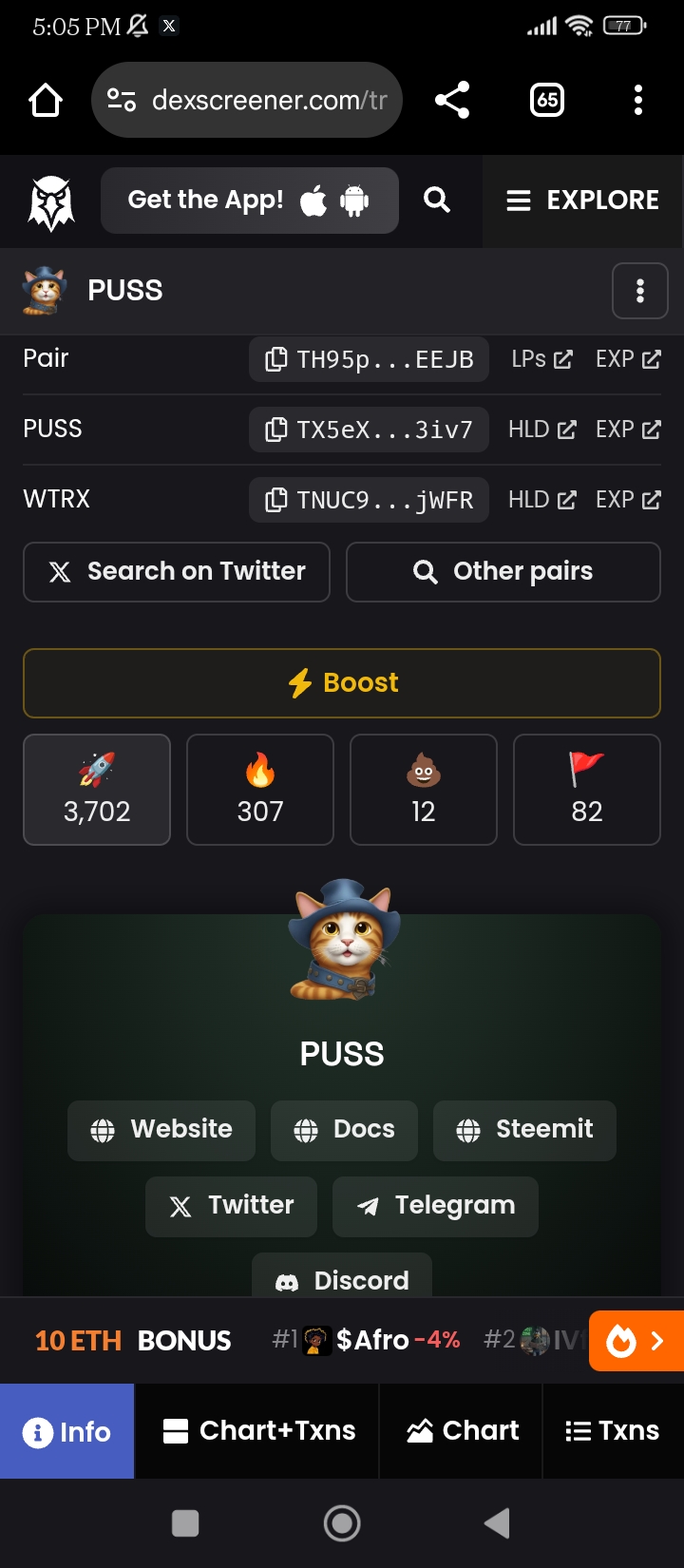
Task: Tap the dexscreener.com address bar
Action: pos(247,100)
